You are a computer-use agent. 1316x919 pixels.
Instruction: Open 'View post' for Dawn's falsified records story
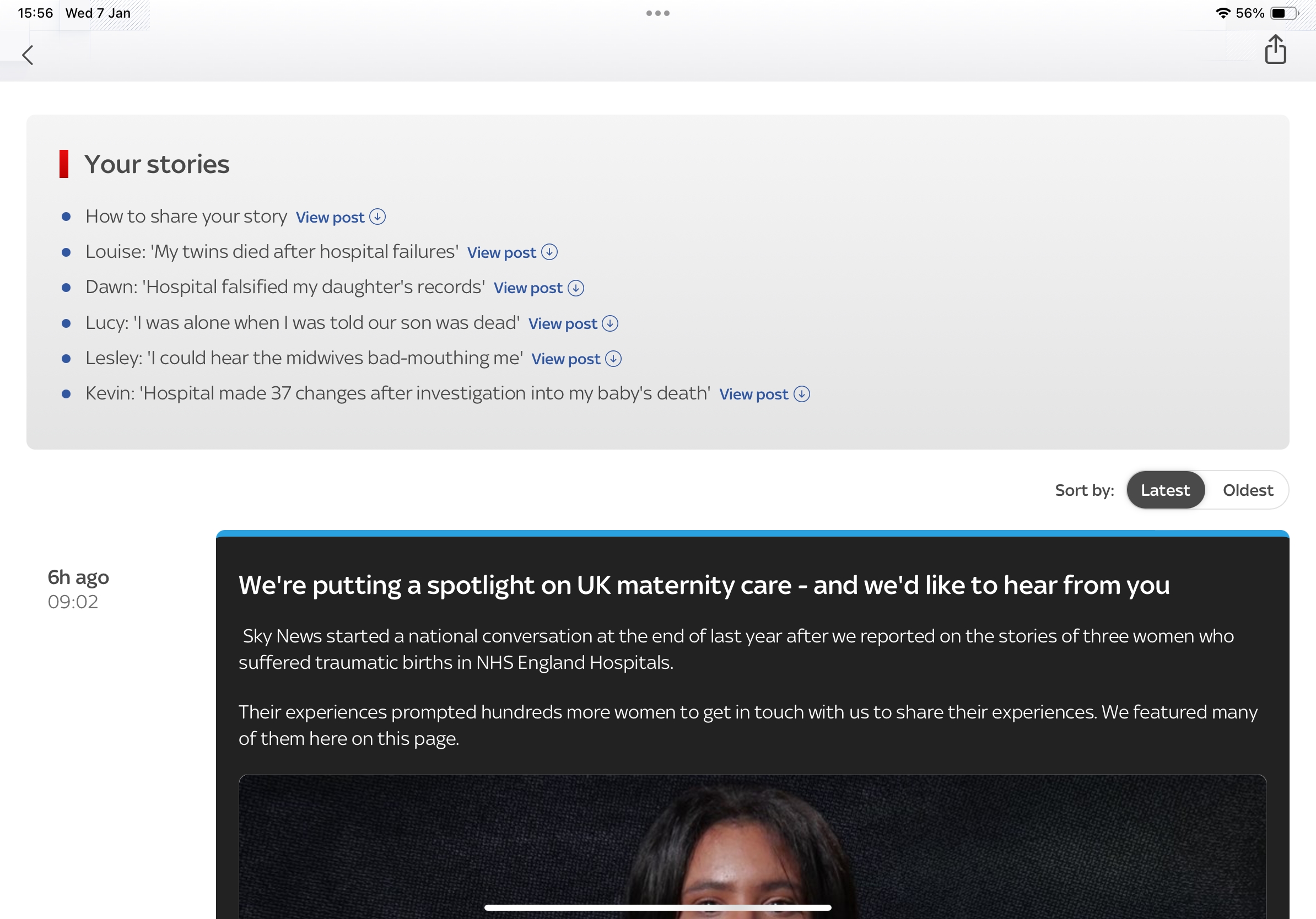[x=528, y=288]
